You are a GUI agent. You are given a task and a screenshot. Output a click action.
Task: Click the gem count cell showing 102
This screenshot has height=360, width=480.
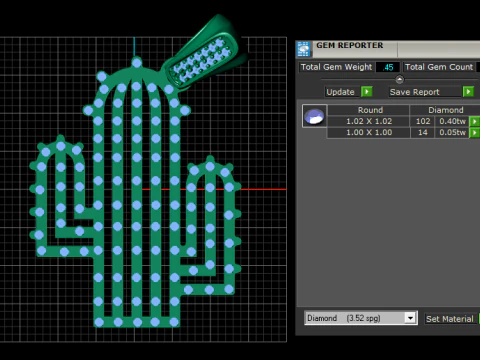point(423,121)
